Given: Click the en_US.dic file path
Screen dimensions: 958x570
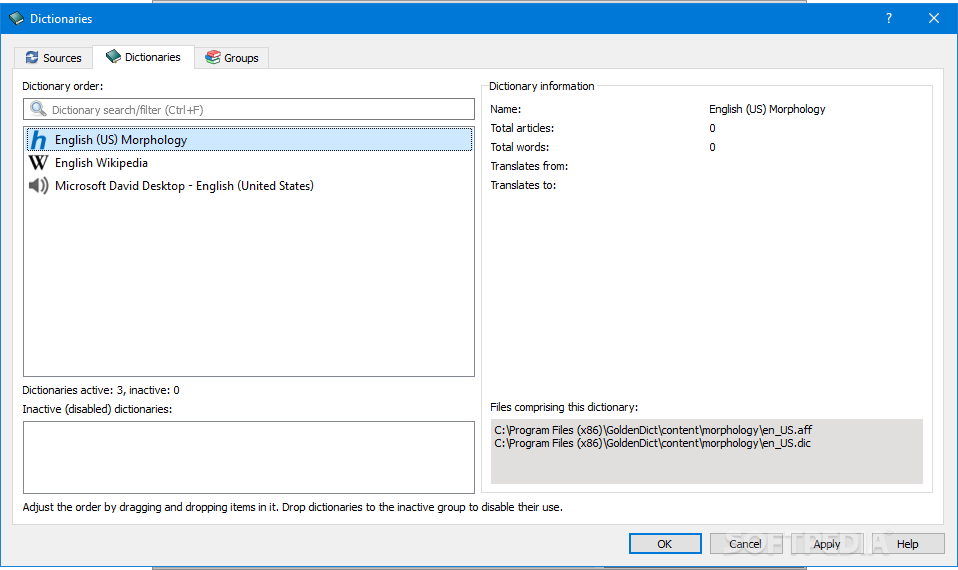Looking at the screenshot, I should coord(653,444).
